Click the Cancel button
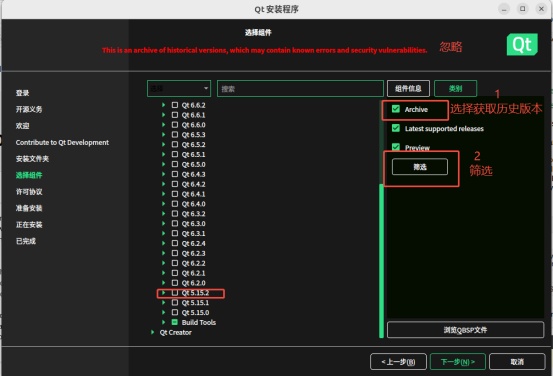Screen dimensions: 553x377 [x=517, y=361]
